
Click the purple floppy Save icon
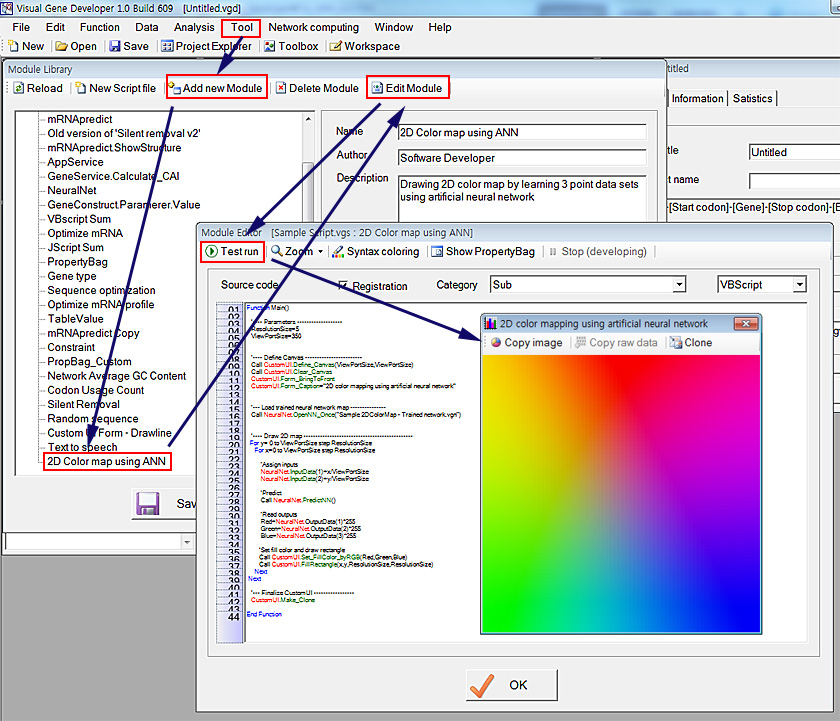tap(147, 504)
